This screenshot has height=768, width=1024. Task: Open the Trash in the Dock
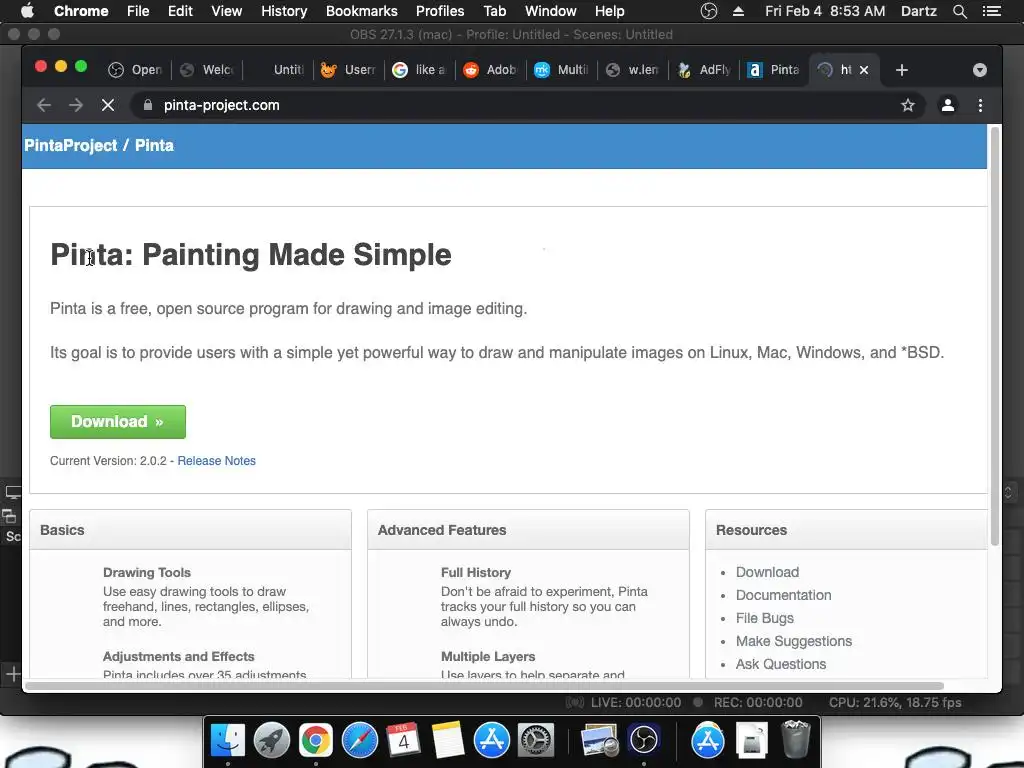795,739
